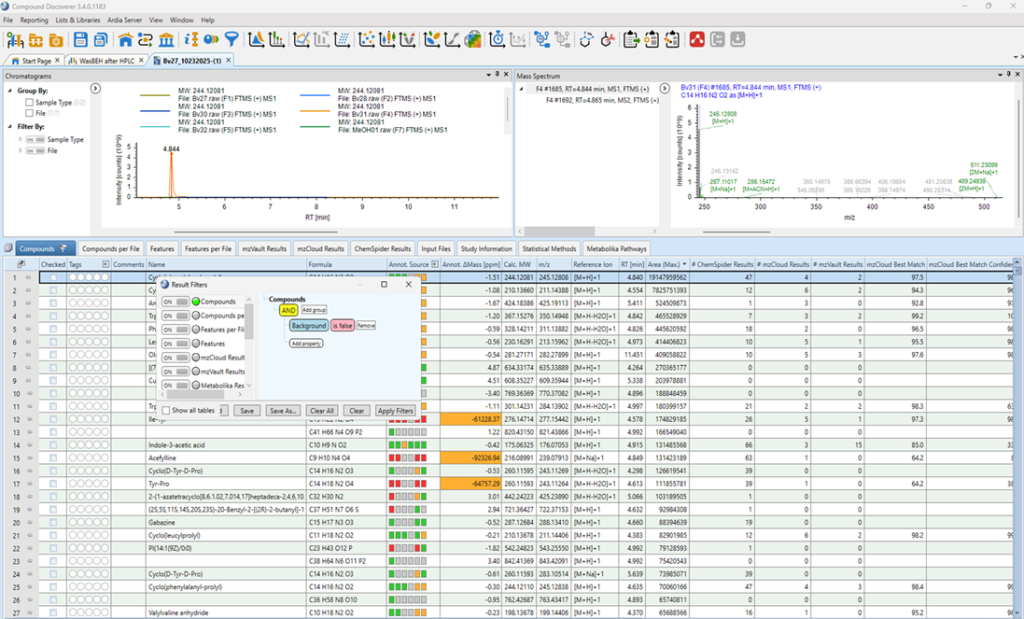Collapse the Chromatograms side options arrow
The image size is (1024, 619).
pyautogui.click(x=95, y=89)
